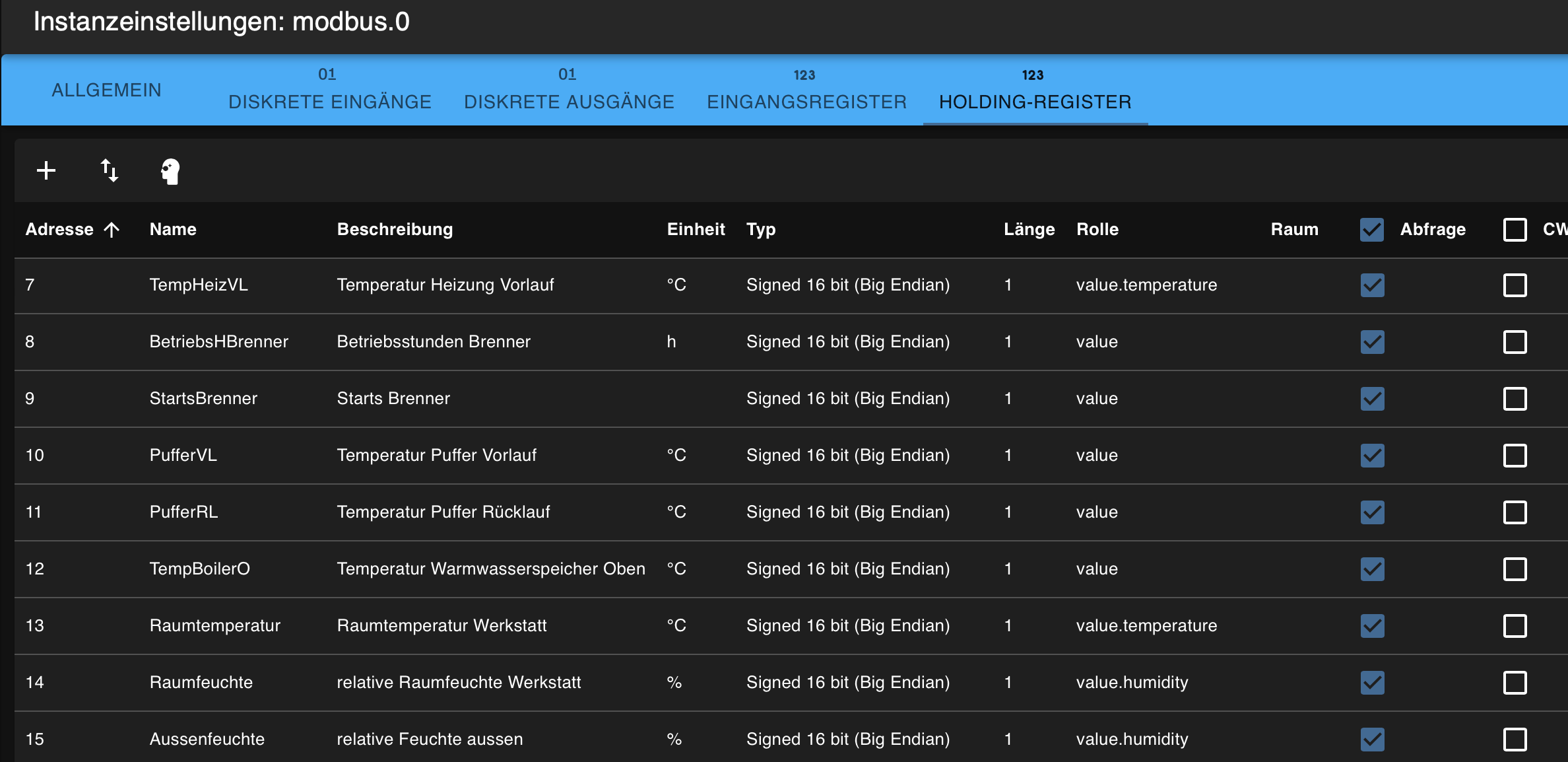Viewport: 1568px width, 762px height.
Task: Click the Beschreibung column header
Action: point(395,229)
